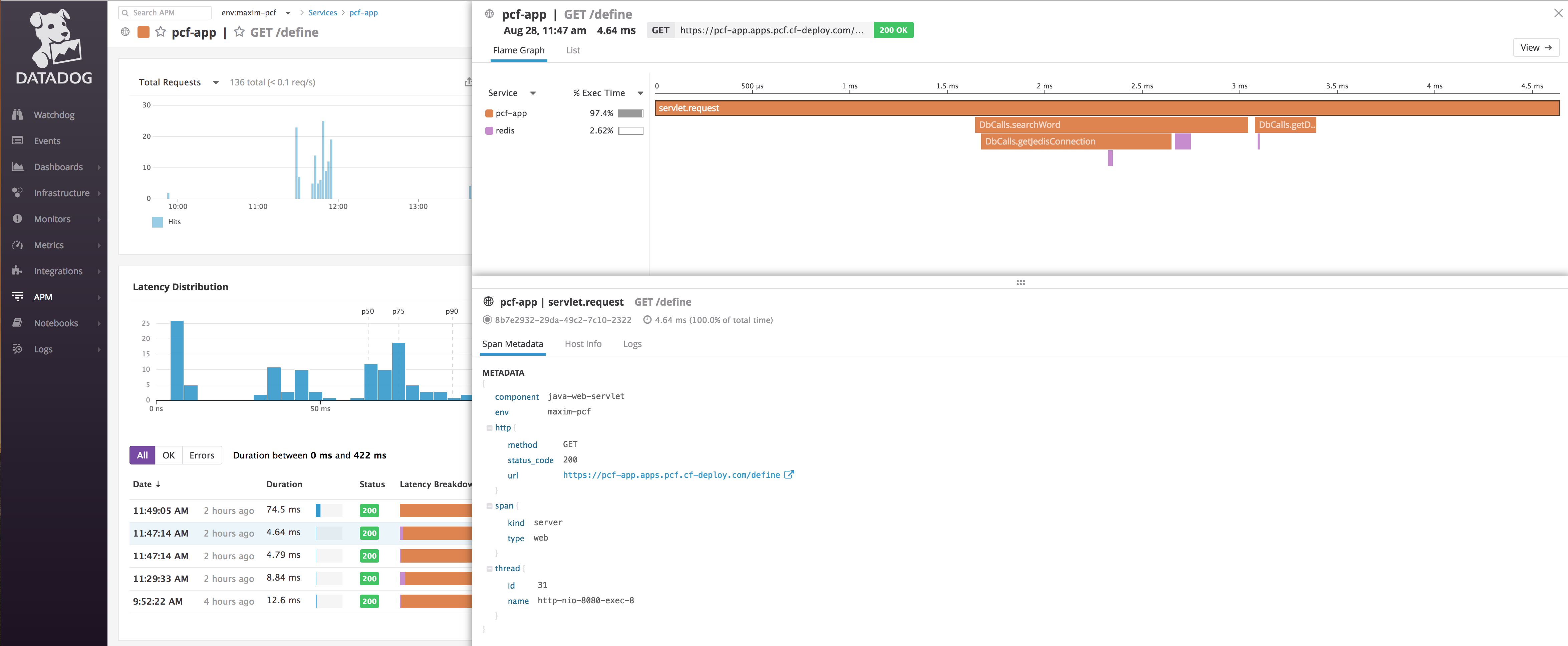Open the Dashboards section in sidebar
This screenshot has height=646, width=1568.
[x=58, y=167]
